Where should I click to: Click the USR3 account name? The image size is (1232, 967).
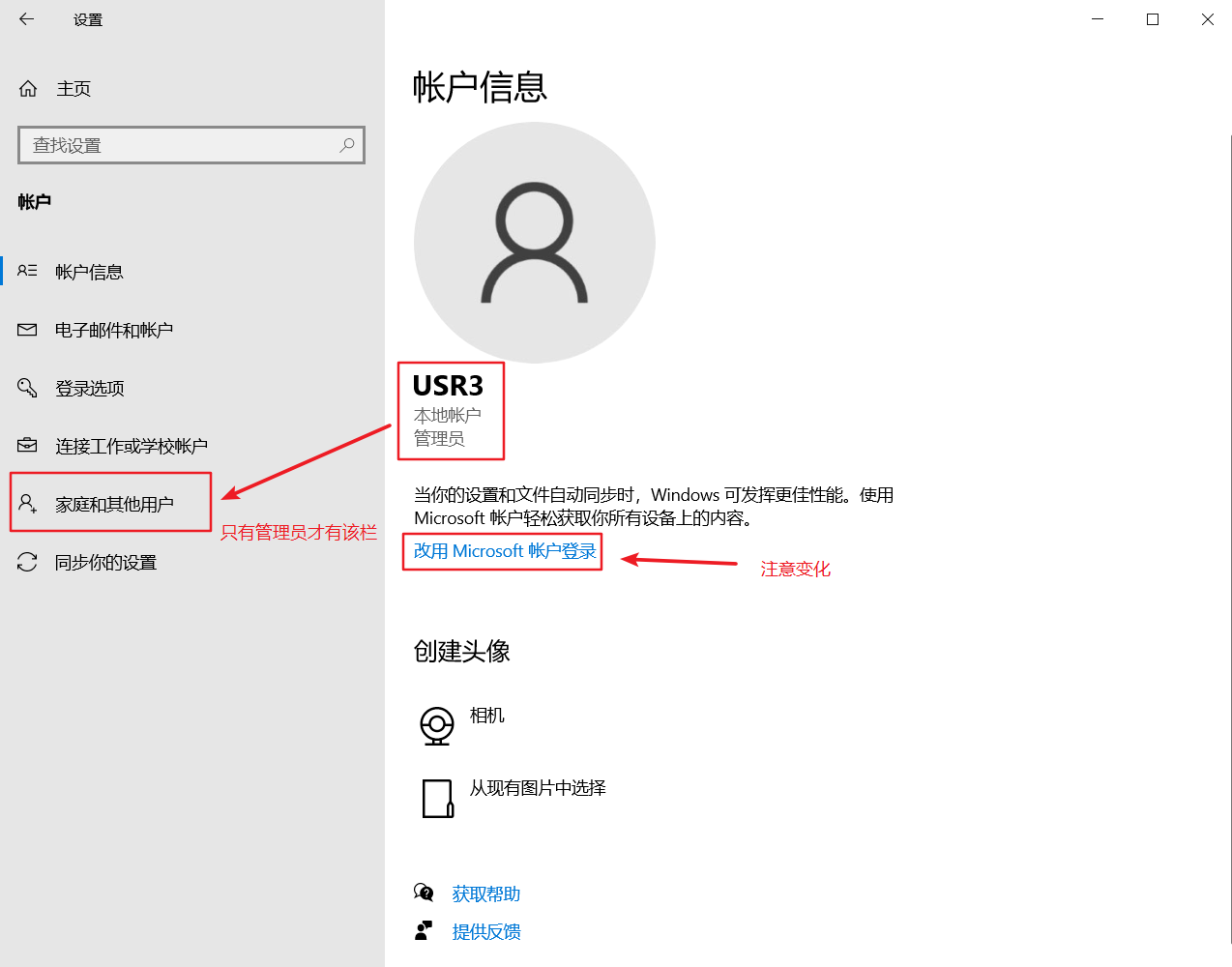[x=448, y=386]
